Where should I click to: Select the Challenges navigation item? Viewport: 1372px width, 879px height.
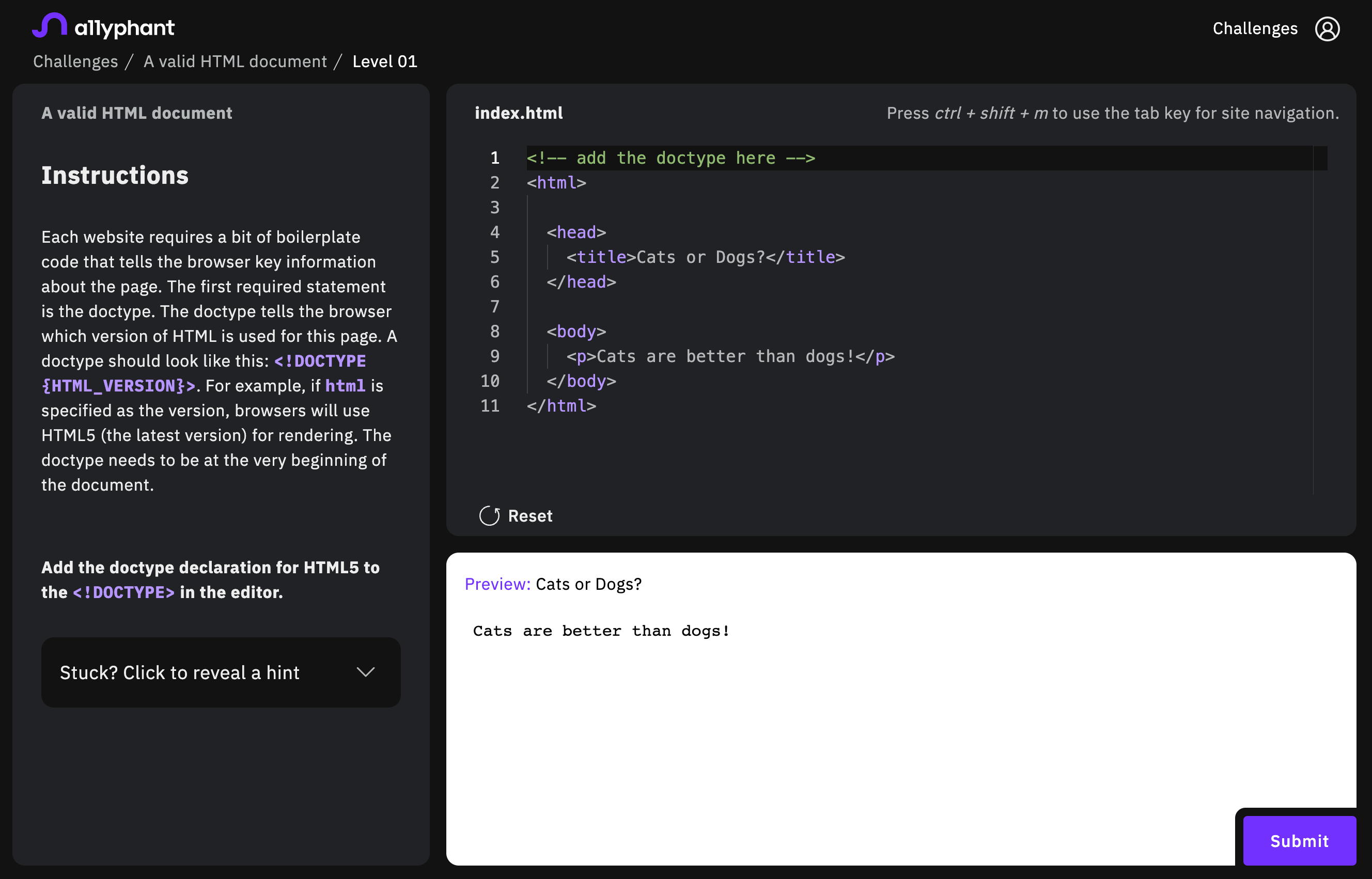click(x=1254, y=28)
